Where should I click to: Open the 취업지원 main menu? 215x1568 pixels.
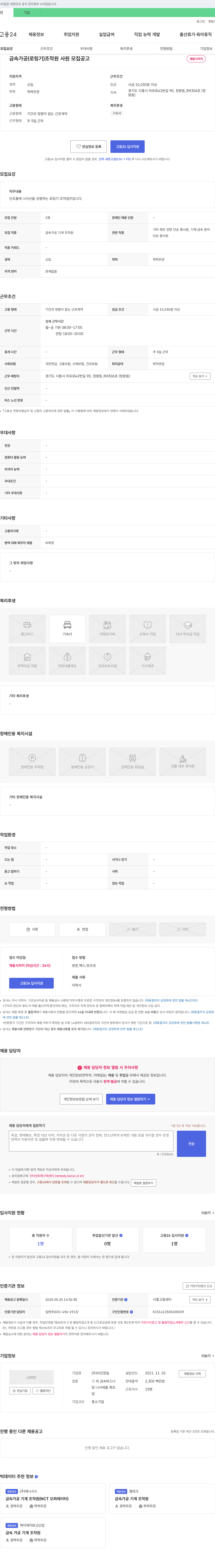71,35
